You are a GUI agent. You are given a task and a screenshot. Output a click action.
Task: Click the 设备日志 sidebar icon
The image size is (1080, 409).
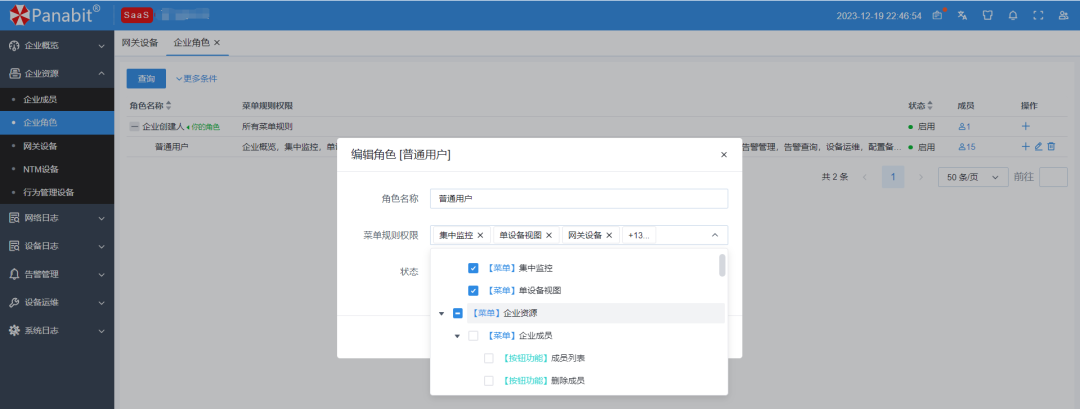point(14,246)
